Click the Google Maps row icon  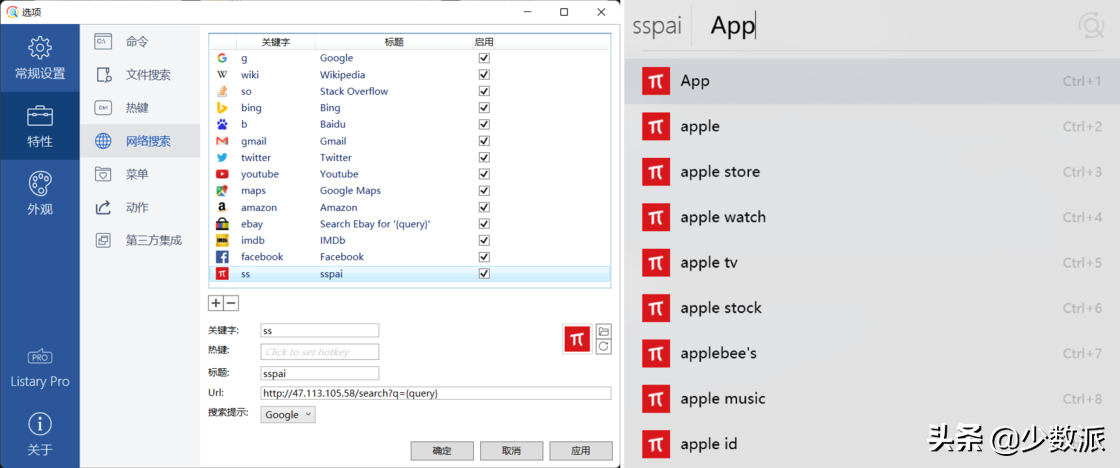coord(222,191)
